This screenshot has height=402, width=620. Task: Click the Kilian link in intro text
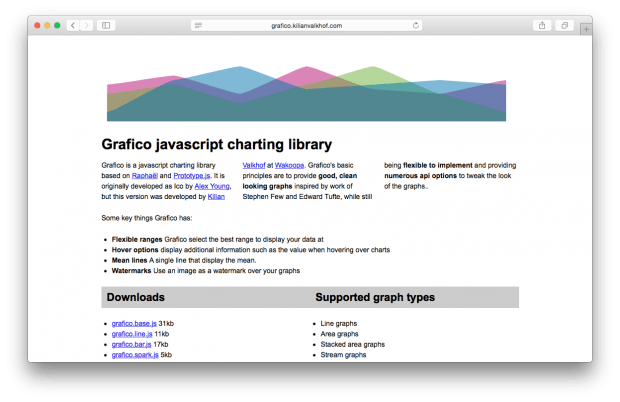click(x=216, y=197)
